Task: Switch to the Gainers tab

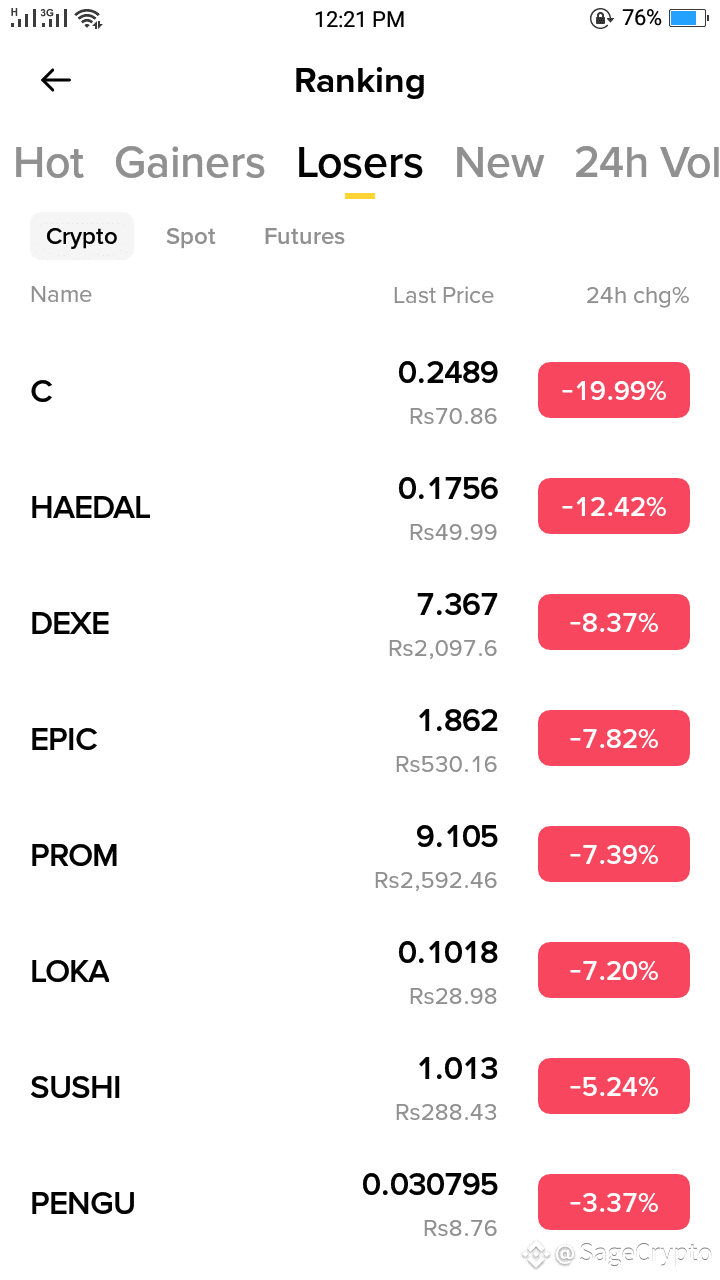Action: [x=190, y=163]
